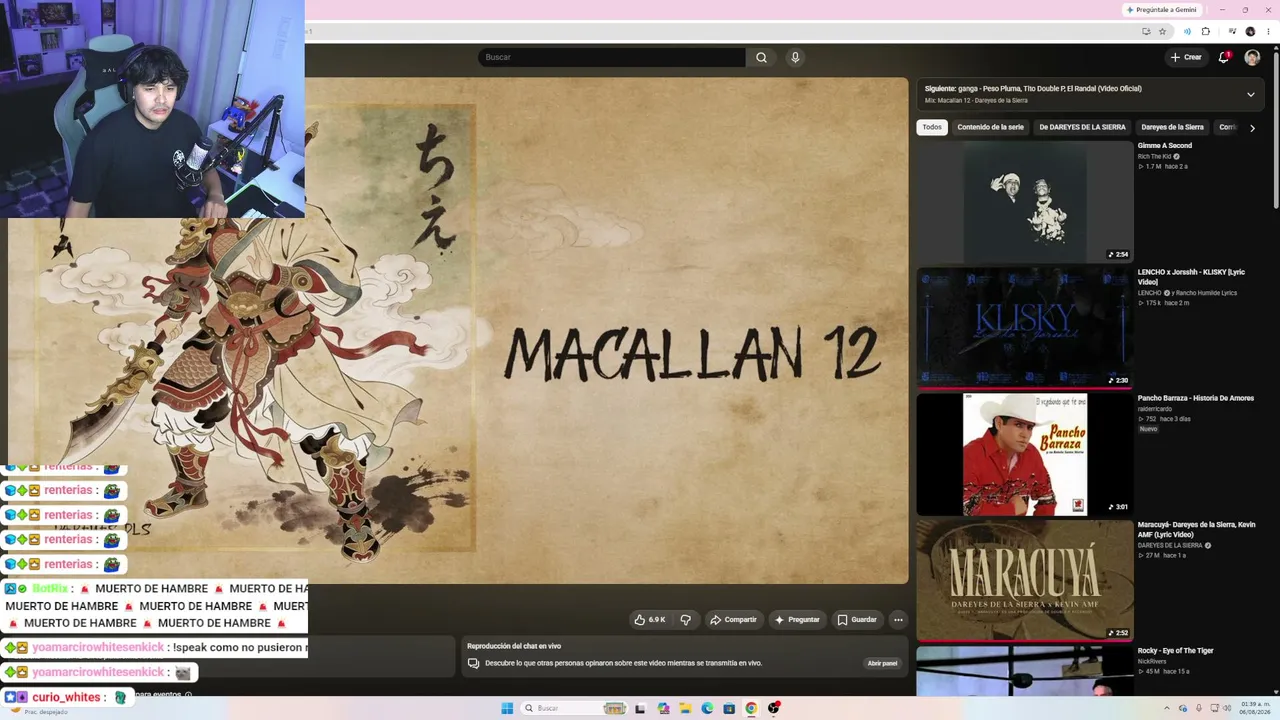The image size is (1280, 720).
Task: Open the more actions menu under the video
Action: [898, 620]
